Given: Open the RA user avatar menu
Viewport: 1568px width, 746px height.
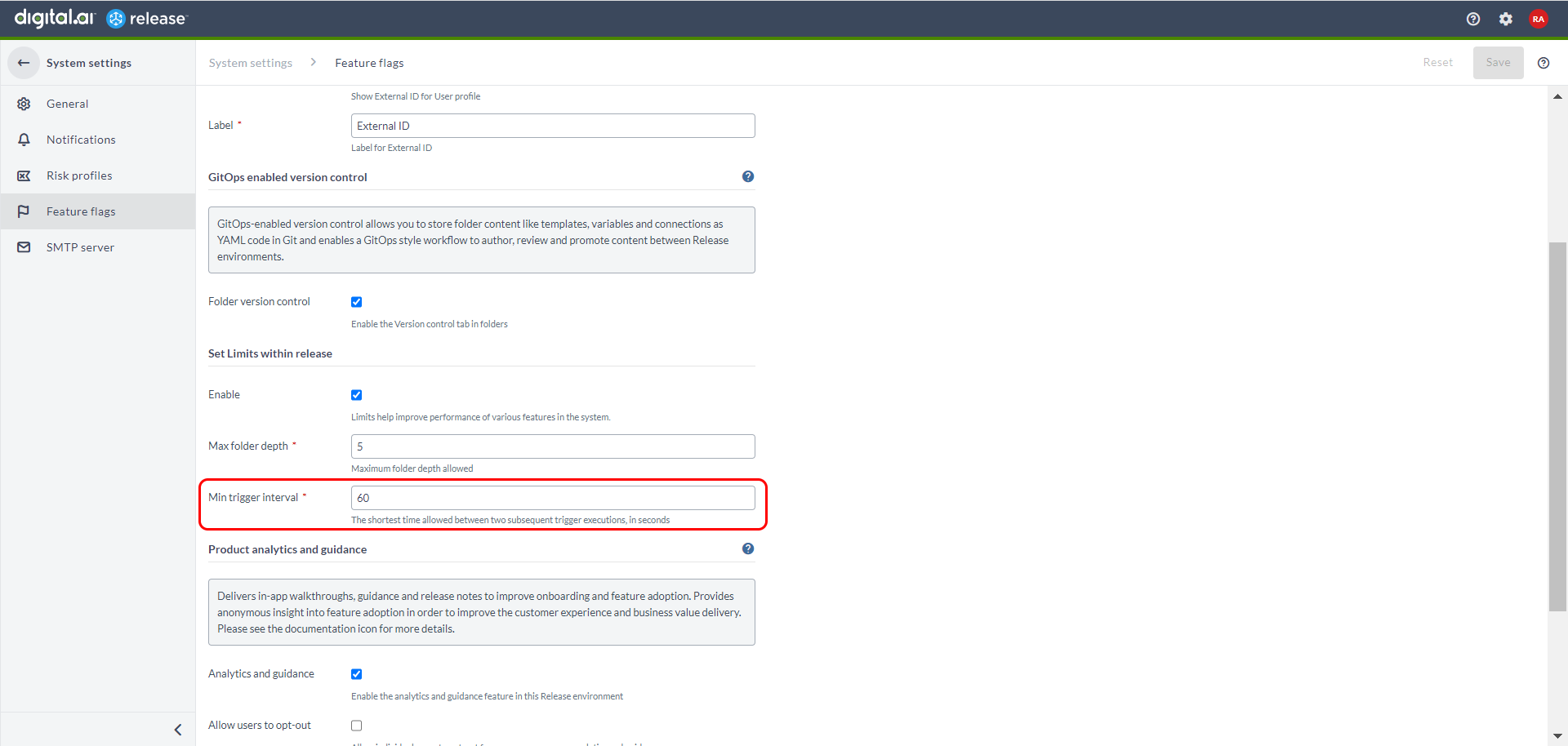Looking at the screenshot, I should click(1539, 19).
